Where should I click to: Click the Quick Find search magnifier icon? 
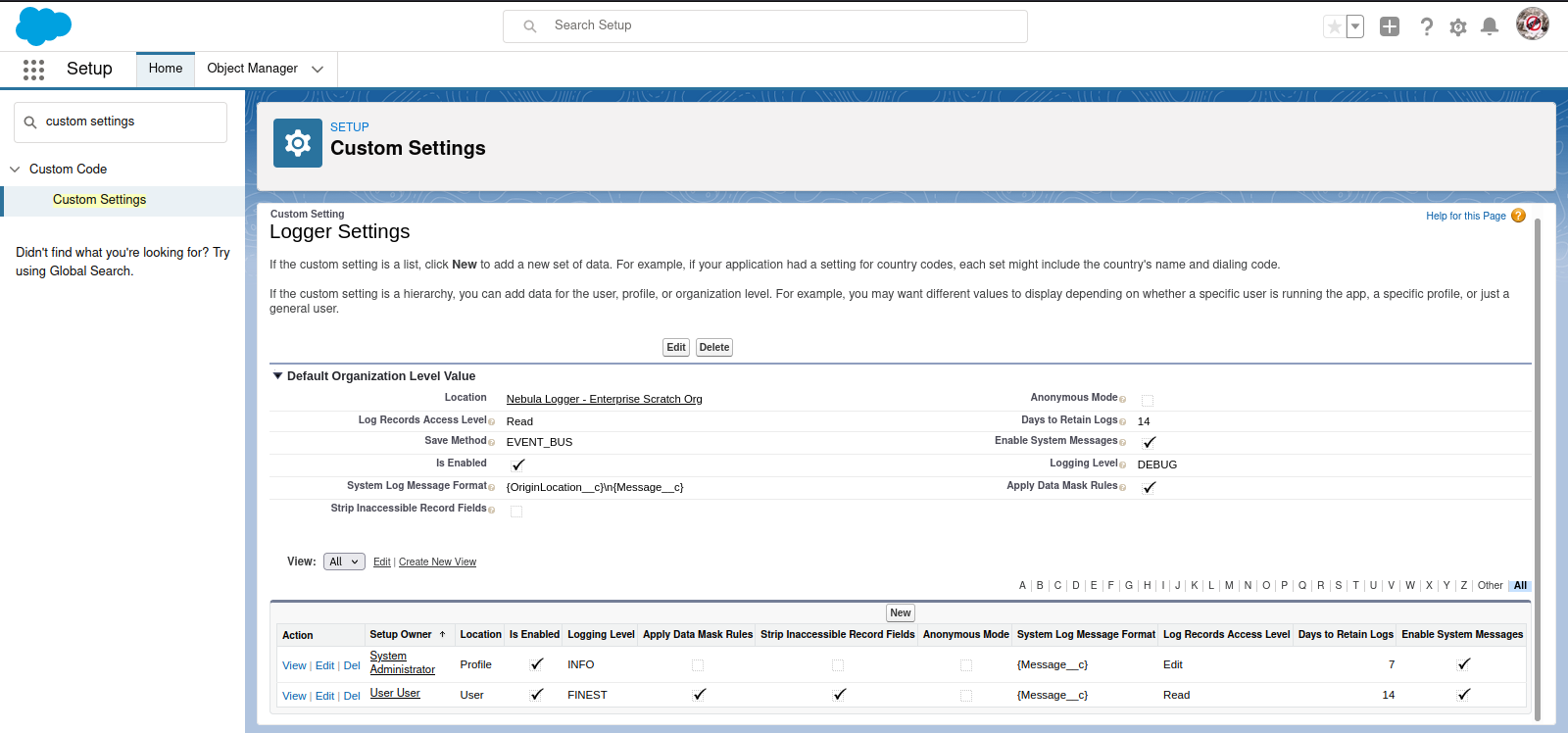pos(30,122)
